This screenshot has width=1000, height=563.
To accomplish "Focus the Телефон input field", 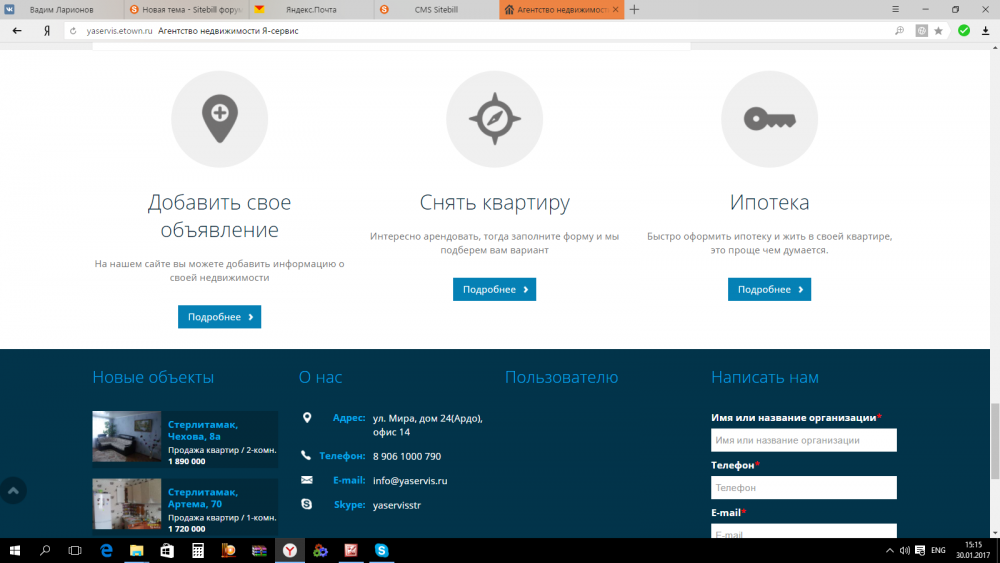I will [x=803, y=488].
